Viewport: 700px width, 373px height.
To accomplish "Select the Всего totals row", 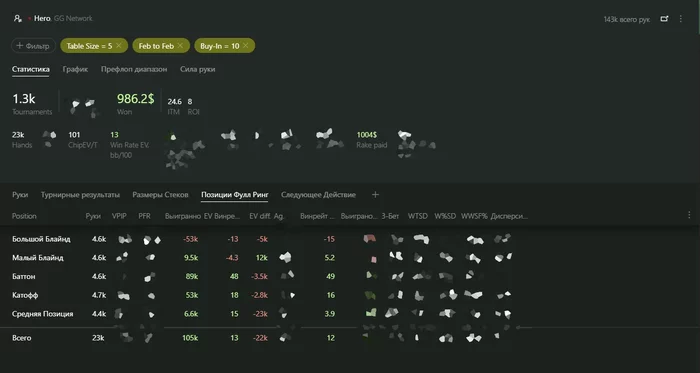I will 350,338.
